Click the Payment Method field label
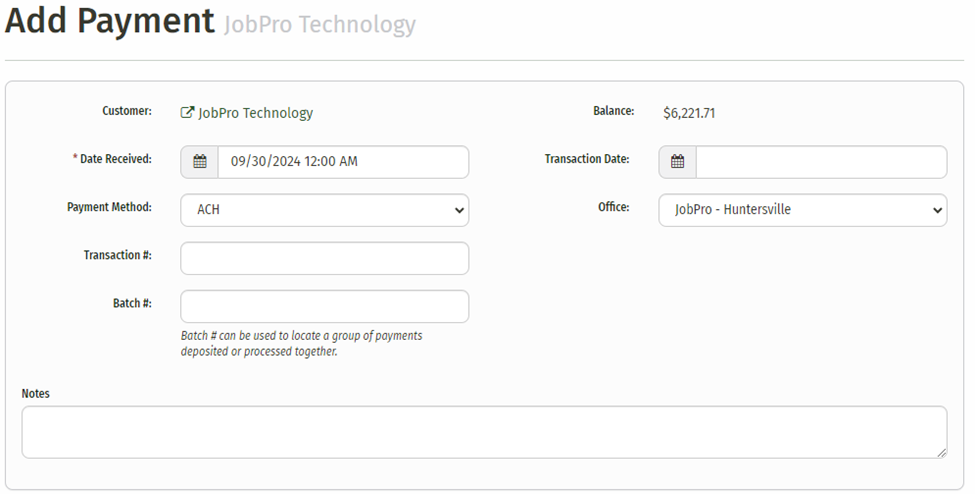 click(x=109, y=207)
